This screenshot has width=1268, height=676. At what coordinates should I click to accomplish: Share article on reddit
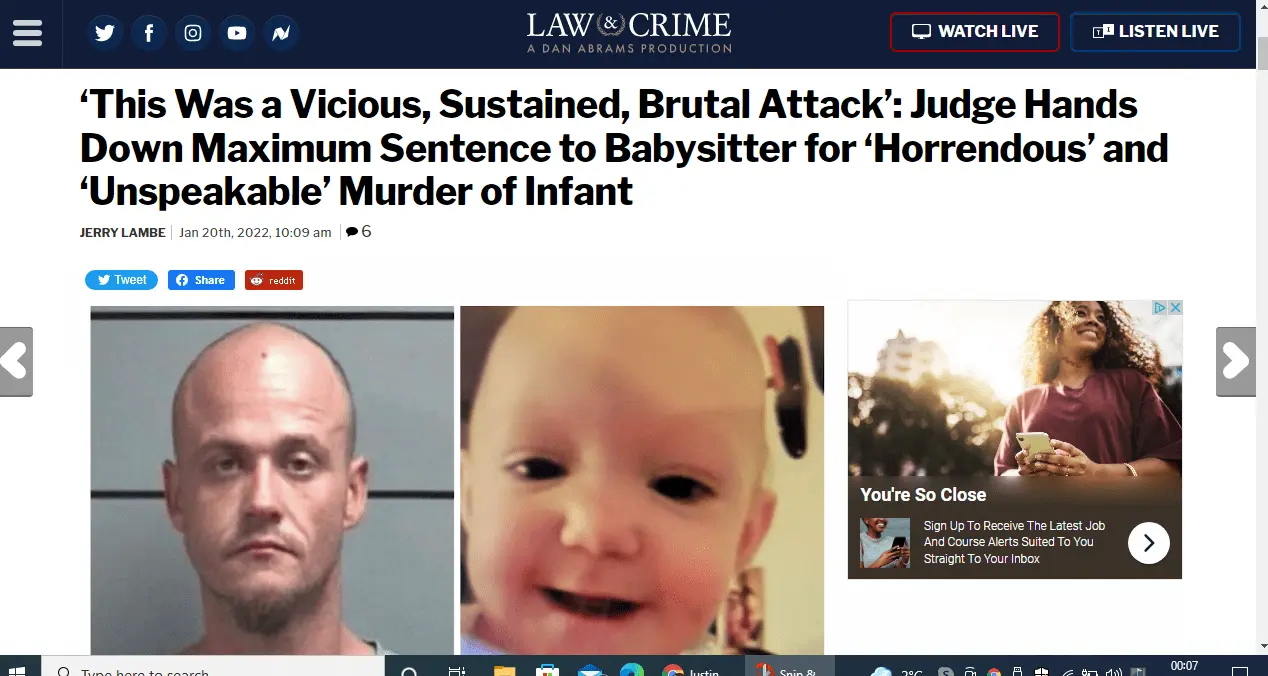click(x=274, y=280)
